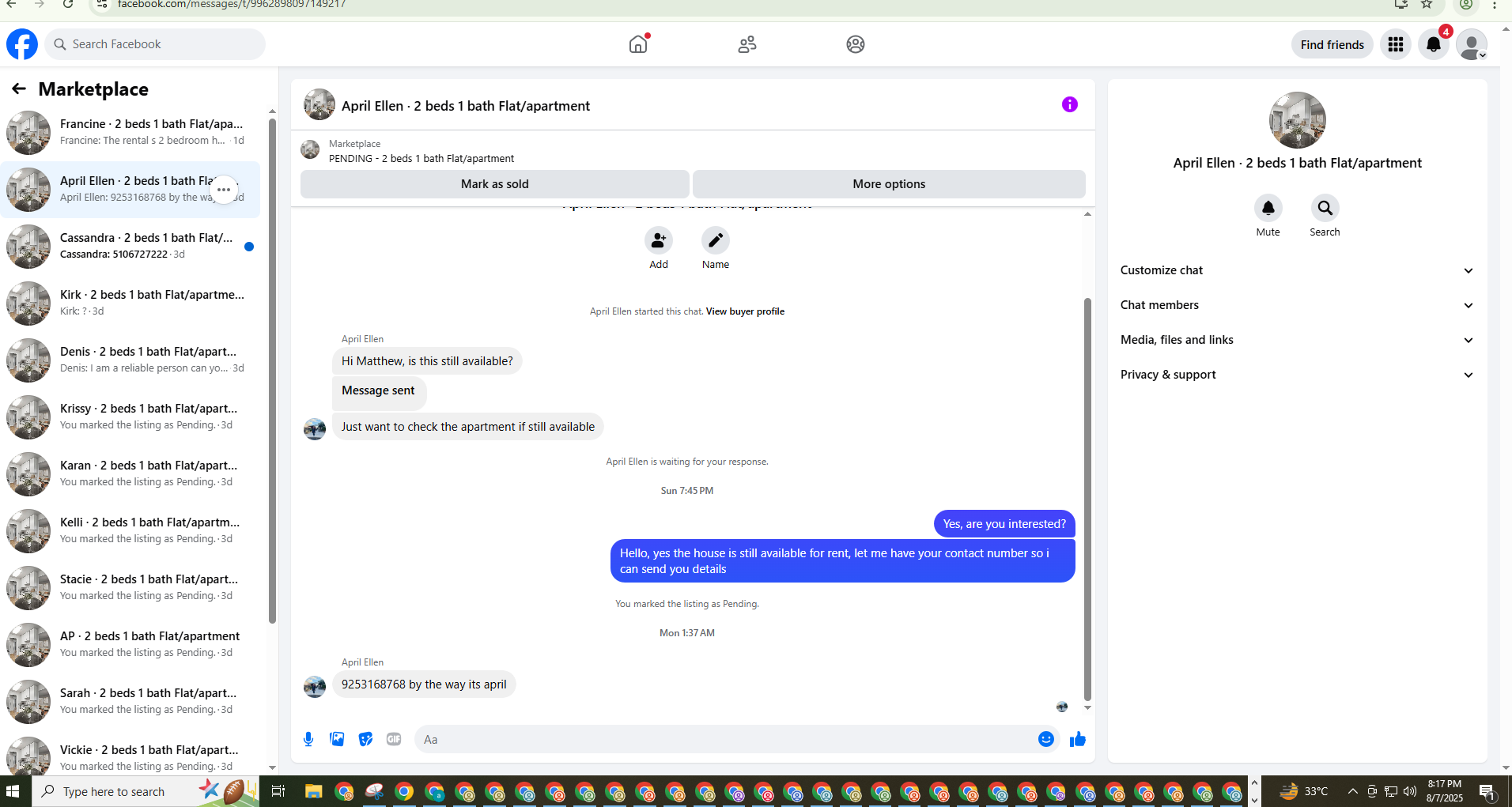Go to Home feed icon
The height and width of the screenshot is (807, 1512).
click(x=638, y=44)
